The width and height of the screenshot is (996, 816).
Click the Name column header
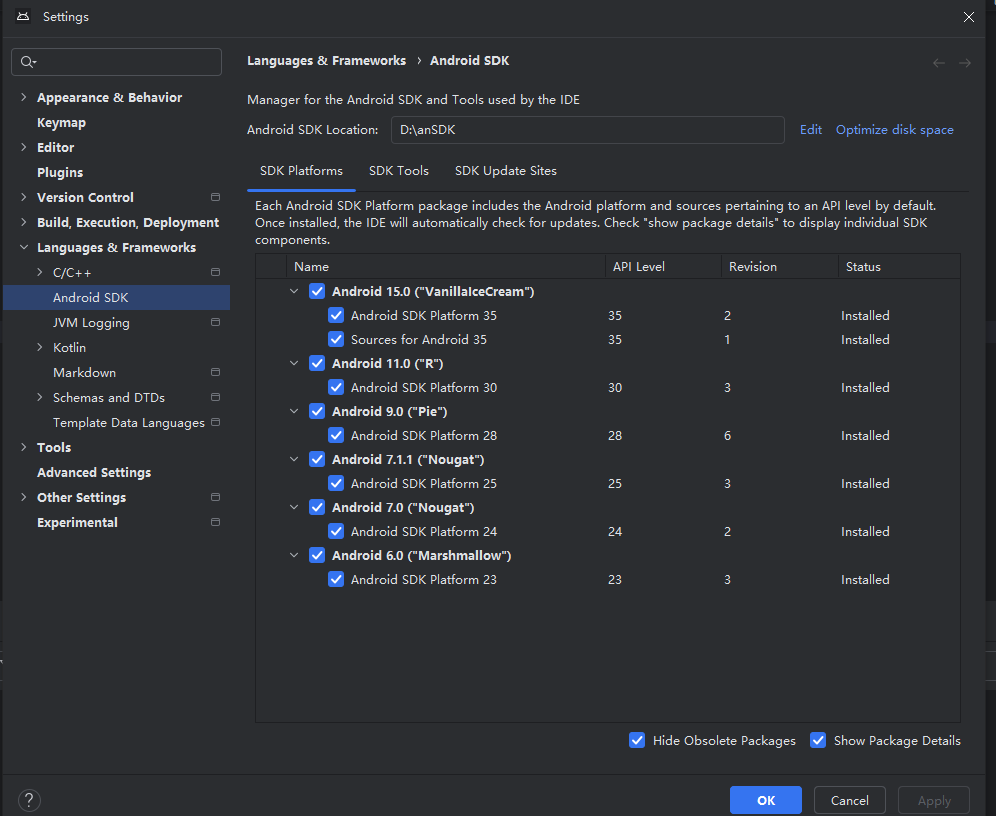[x=446, y=267]
